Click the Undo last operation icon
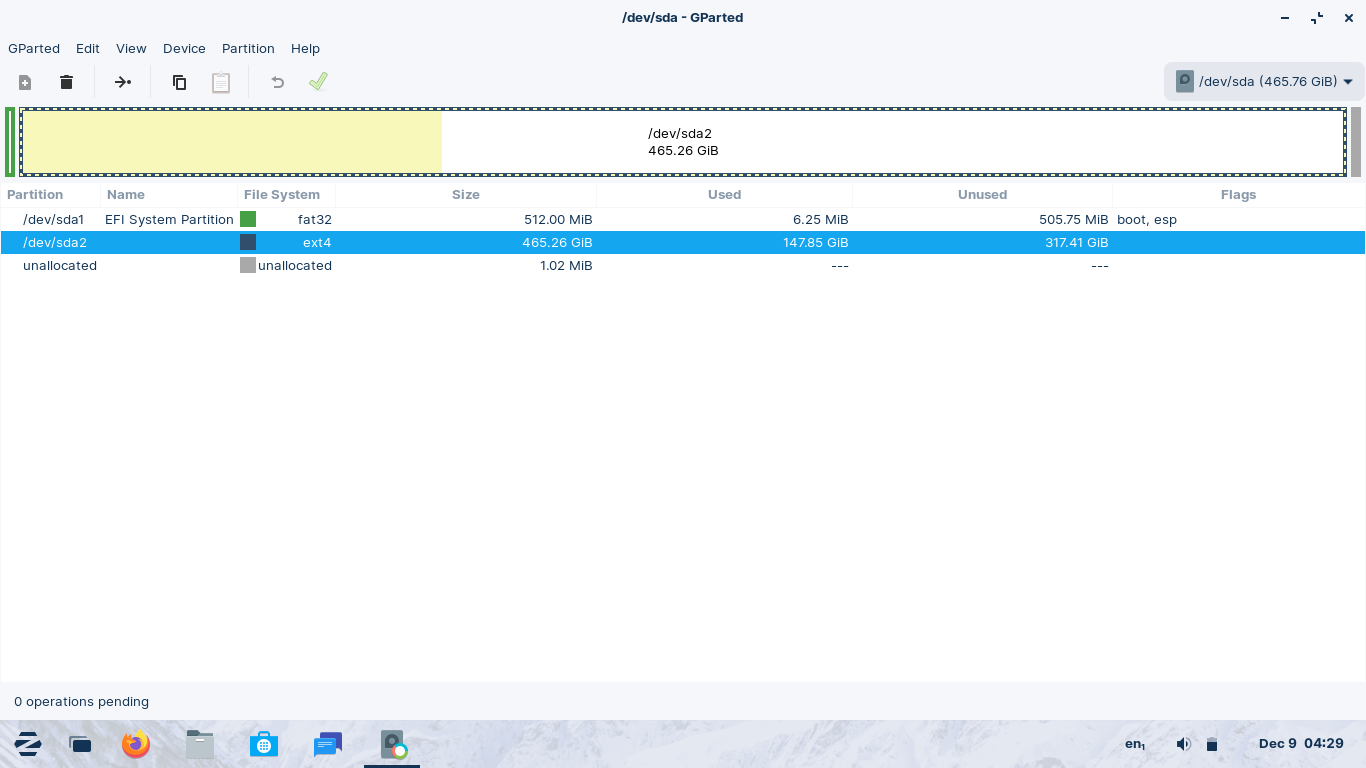Image resolution: width=1366 pixels, height=768 pixels. tap(278, 82)
